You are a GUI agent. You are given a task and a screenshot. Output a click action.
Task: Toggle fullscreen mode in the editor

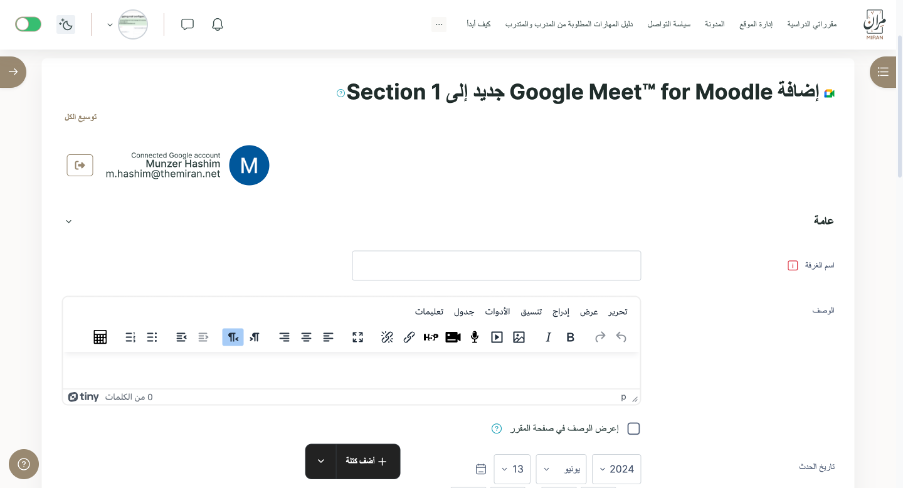pyautogui.click(x=358, y=337)
